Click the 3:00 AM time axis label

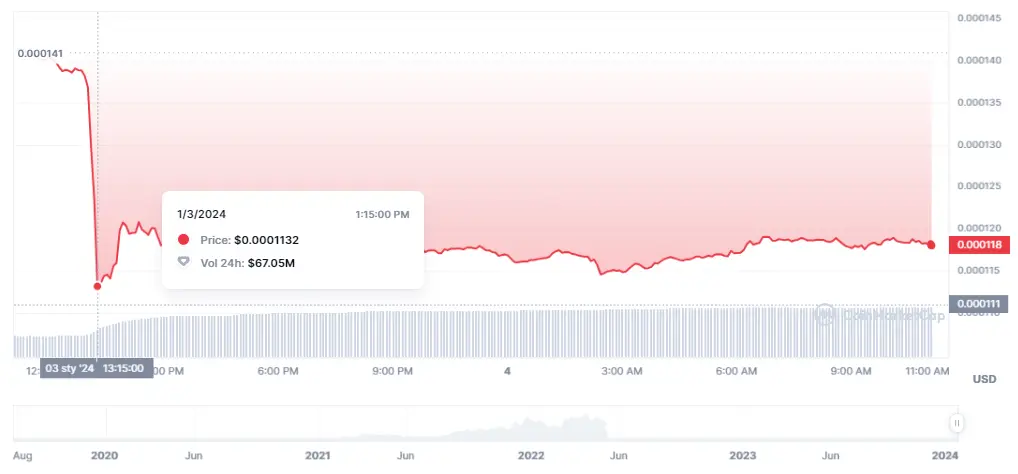coord(620,371)
